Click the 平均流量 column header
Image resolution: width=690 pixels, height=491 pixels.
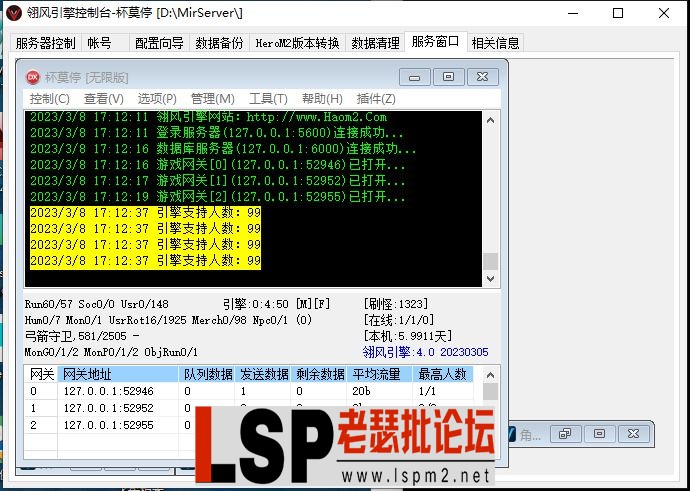[380, 374]
